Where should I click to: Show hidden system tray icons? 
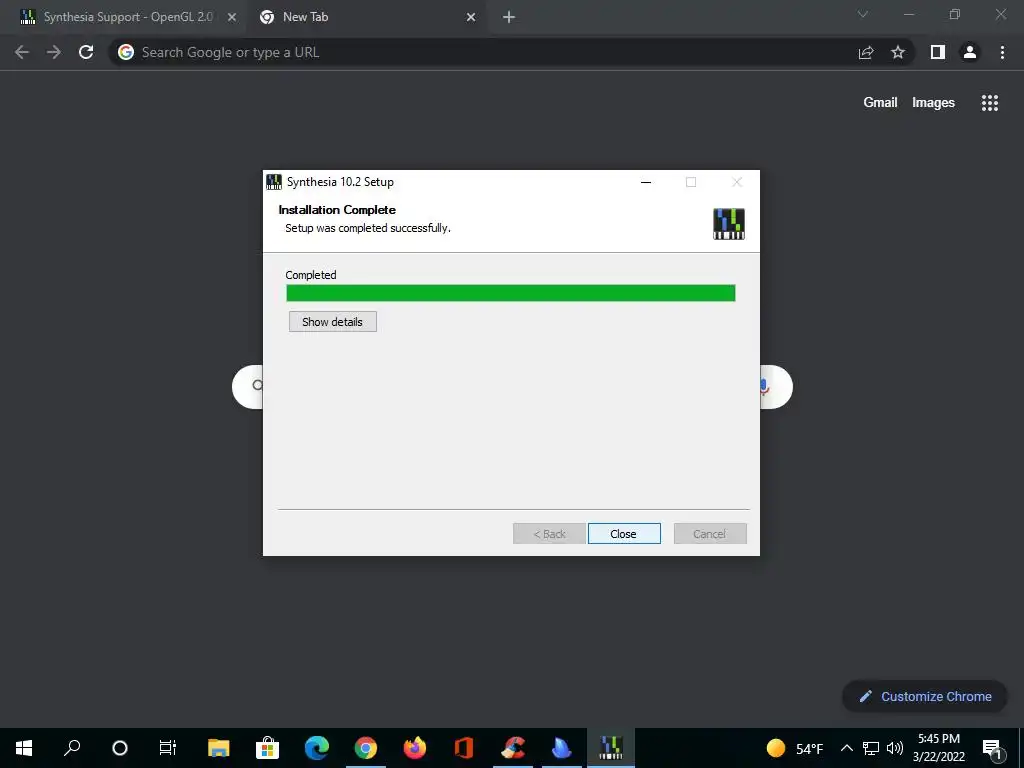click(x=846, y=748)
